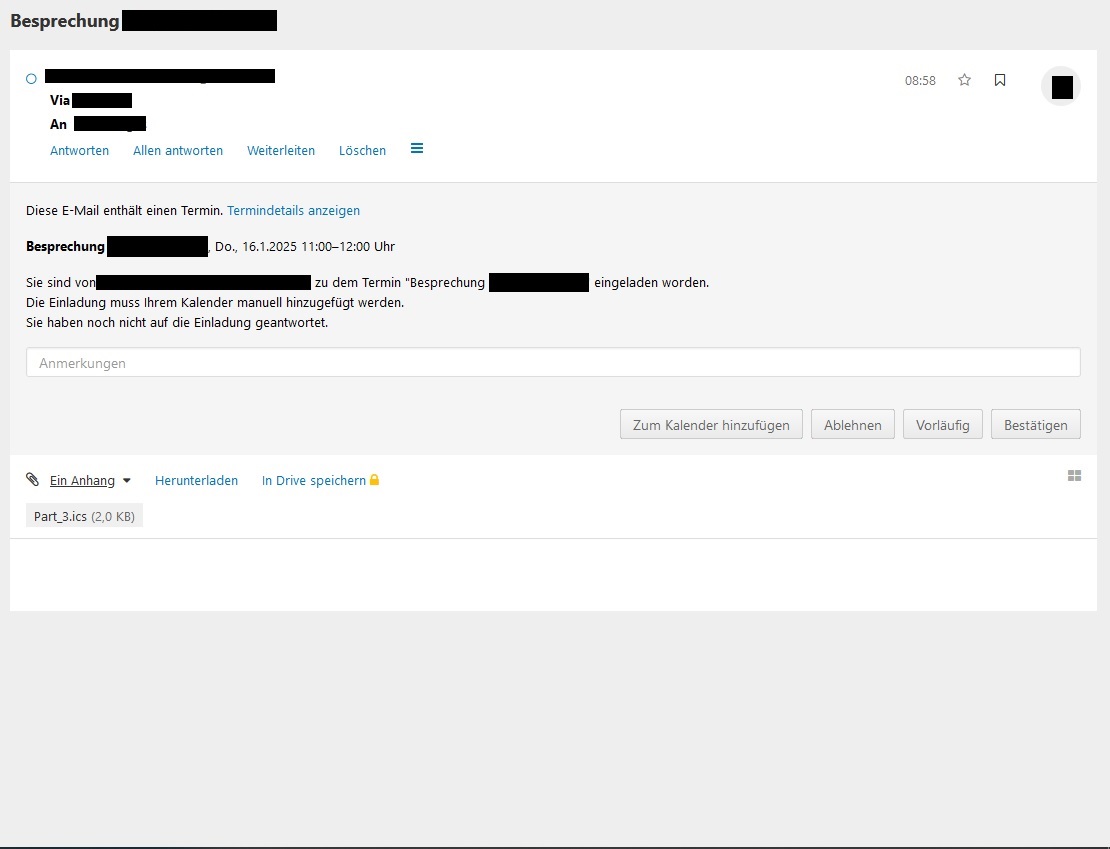Screen dimensions: 1110x849
Task: Flag the email with the bookmark icon
Action: tap(1000, 80)
